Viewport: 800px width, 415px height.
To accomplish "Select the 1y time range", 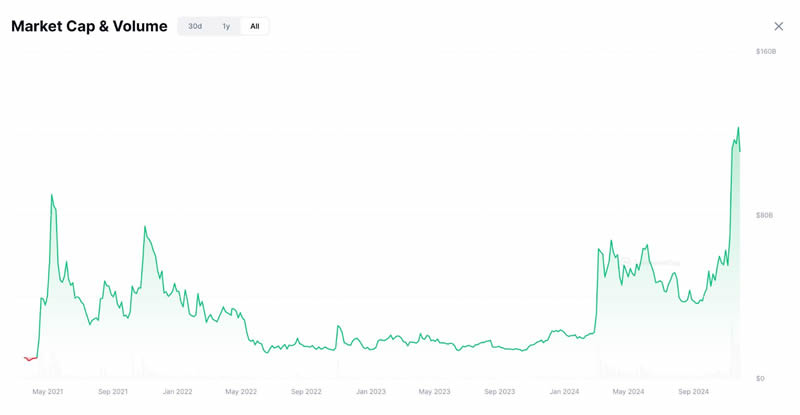I will (226, 26).
